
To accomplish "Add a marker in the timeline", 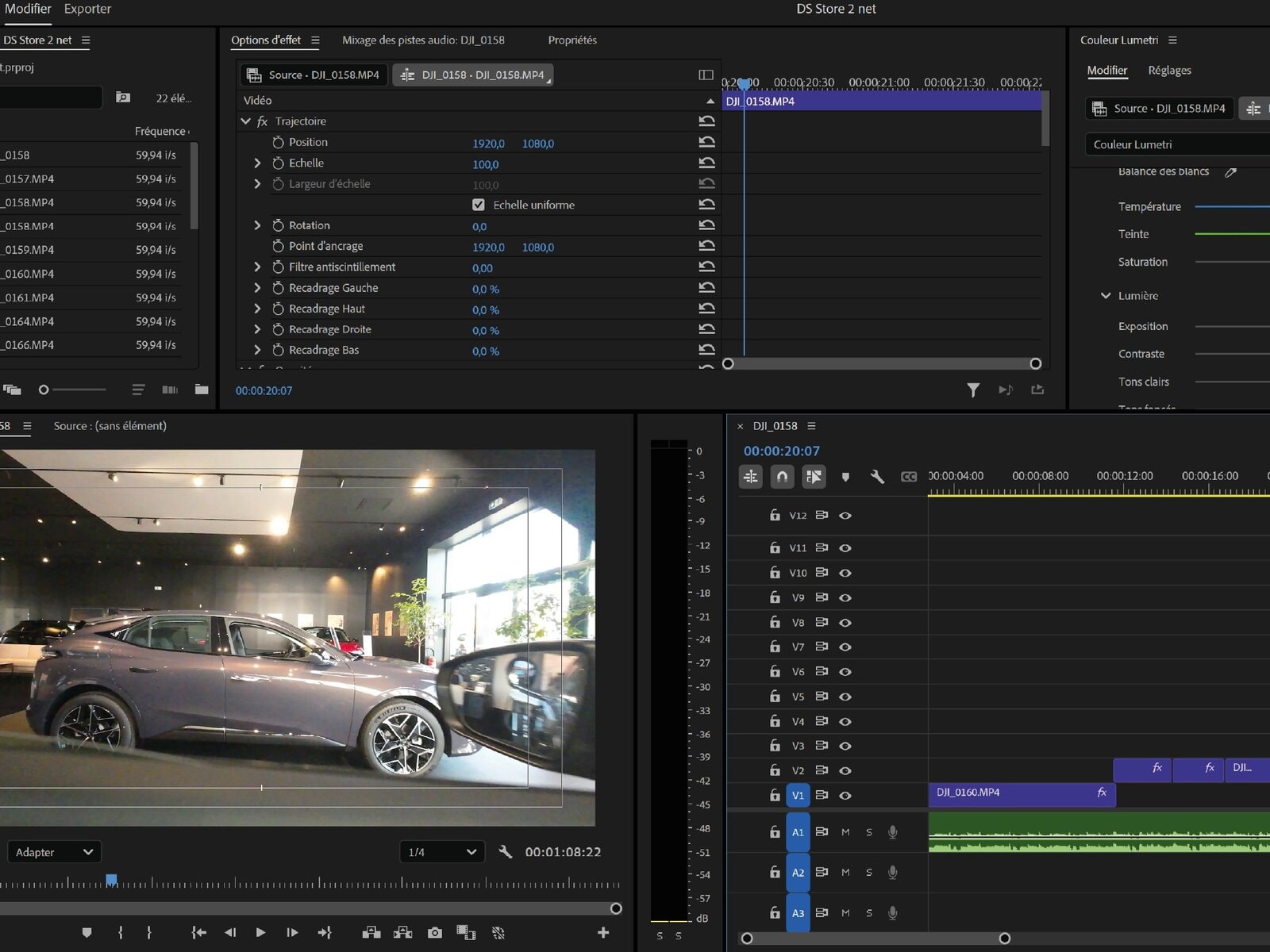I will pyautogui.click(x=845, y=477).
